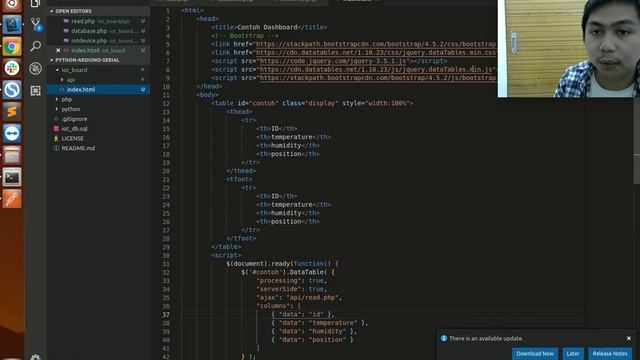Dismiss the available update notification
640x360 pixels.
coord(629,338)
